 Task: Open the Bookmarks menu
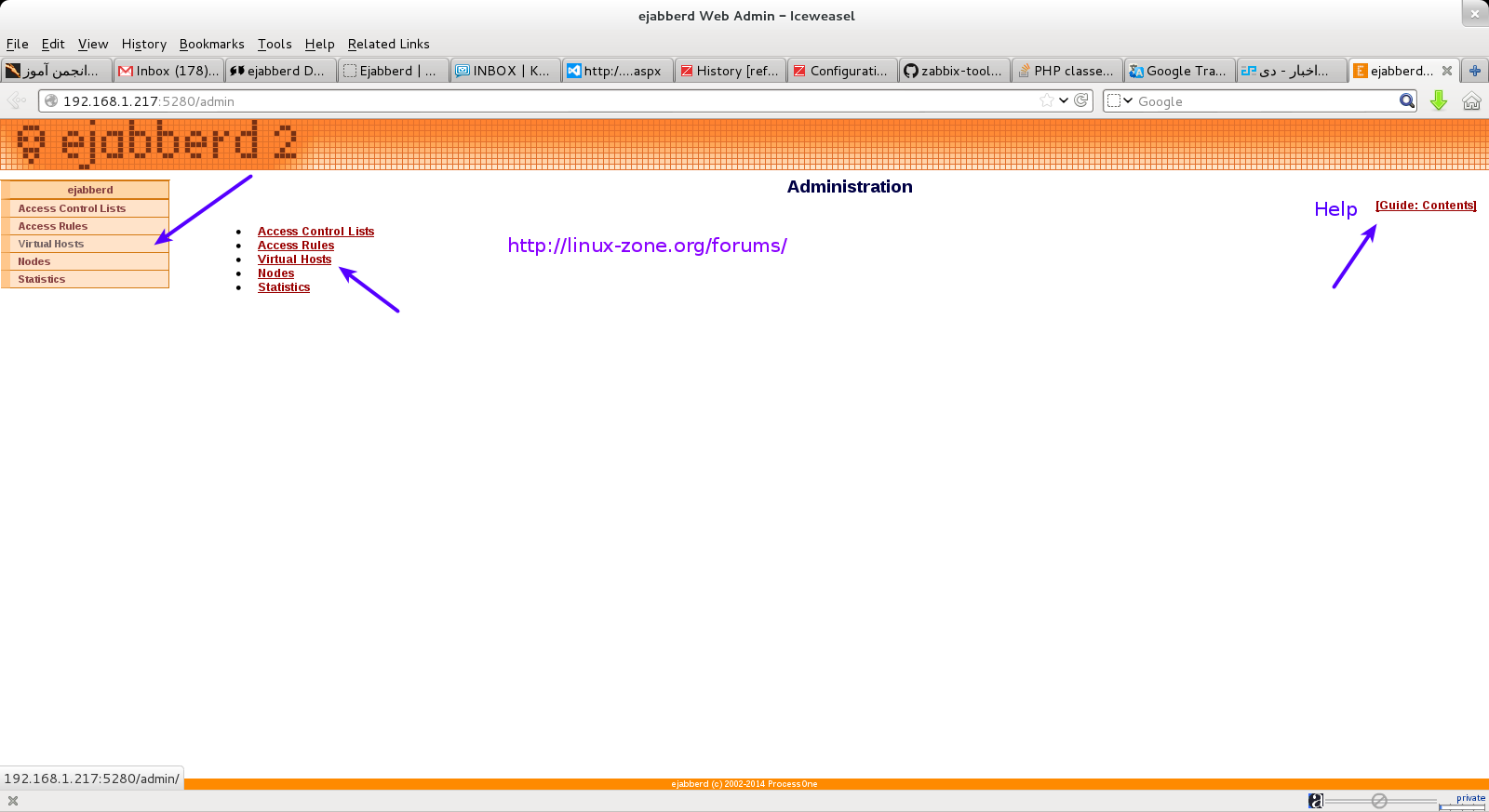[x=211, y=44]
